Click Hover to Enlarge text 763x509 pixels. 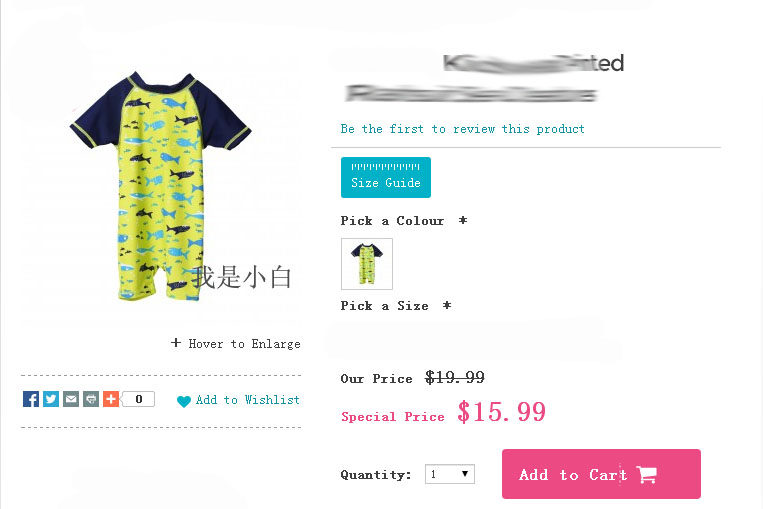click(x=244, y=344)
